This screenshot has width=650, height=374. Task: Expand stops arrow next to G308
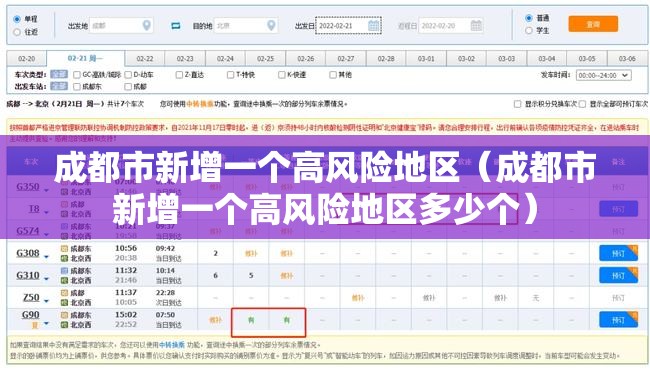point(46,257)
